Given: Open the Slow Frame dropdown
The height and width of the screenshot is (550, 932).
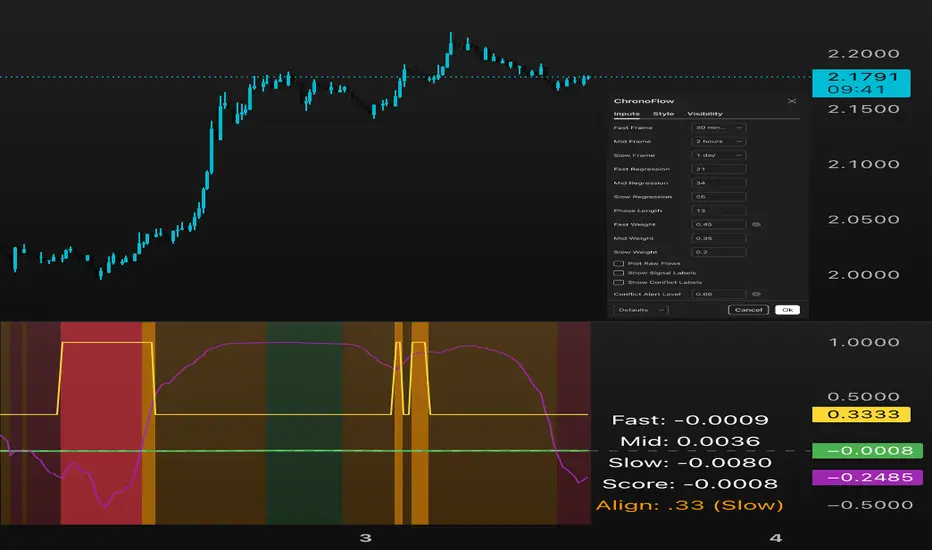Looking at the screenshot, I should [718, 156].
